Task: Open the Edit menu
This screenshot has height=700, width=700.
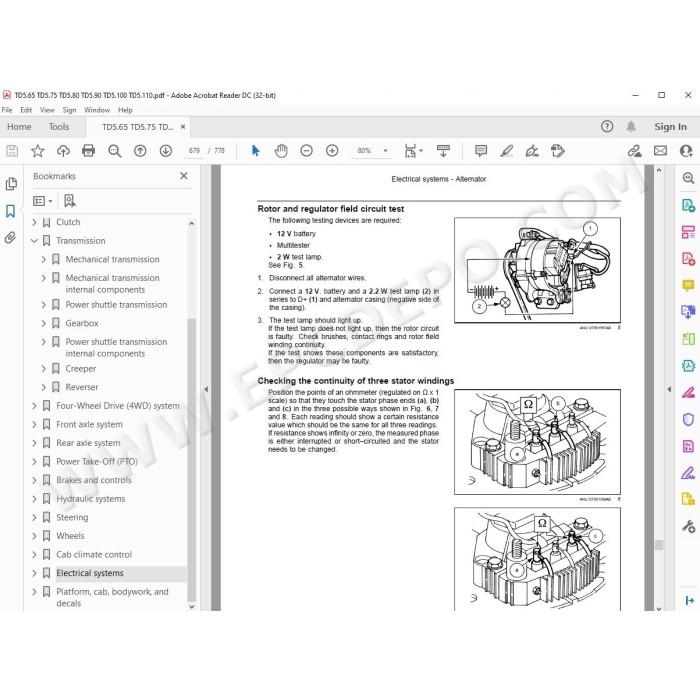Action: [x=26, y=110]
